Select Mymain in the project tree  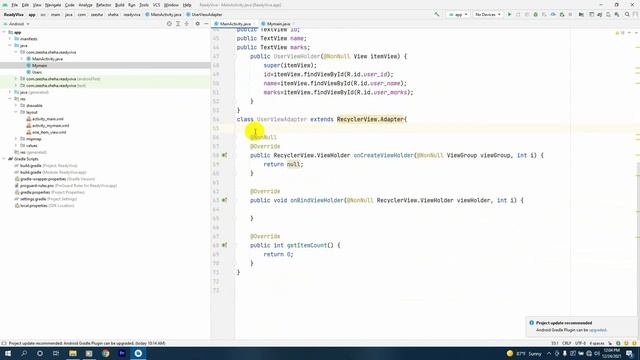tap(39, 65)
